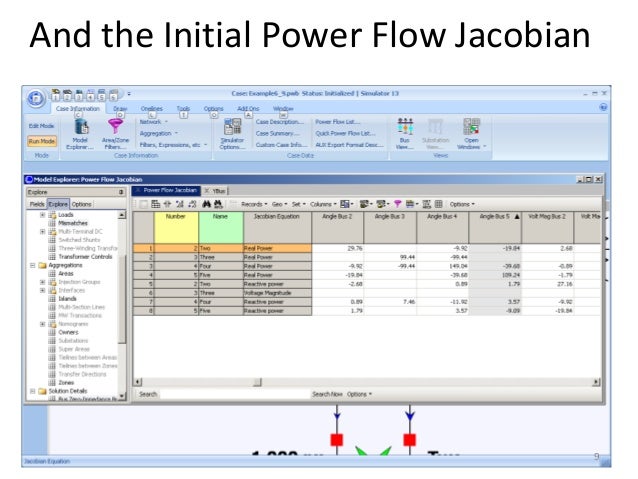Toggle Run Mode button
638x479 pixels.
click(42, 141)
